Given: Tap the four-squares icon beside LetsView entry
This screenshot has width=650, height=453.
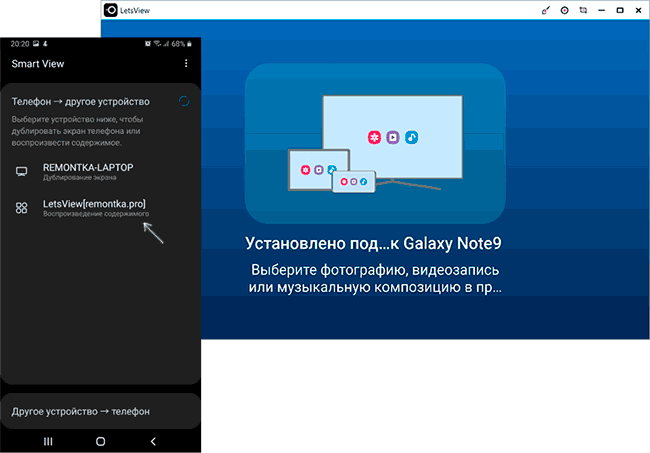Looking at the screenshot, I should (x=22, y=208).
